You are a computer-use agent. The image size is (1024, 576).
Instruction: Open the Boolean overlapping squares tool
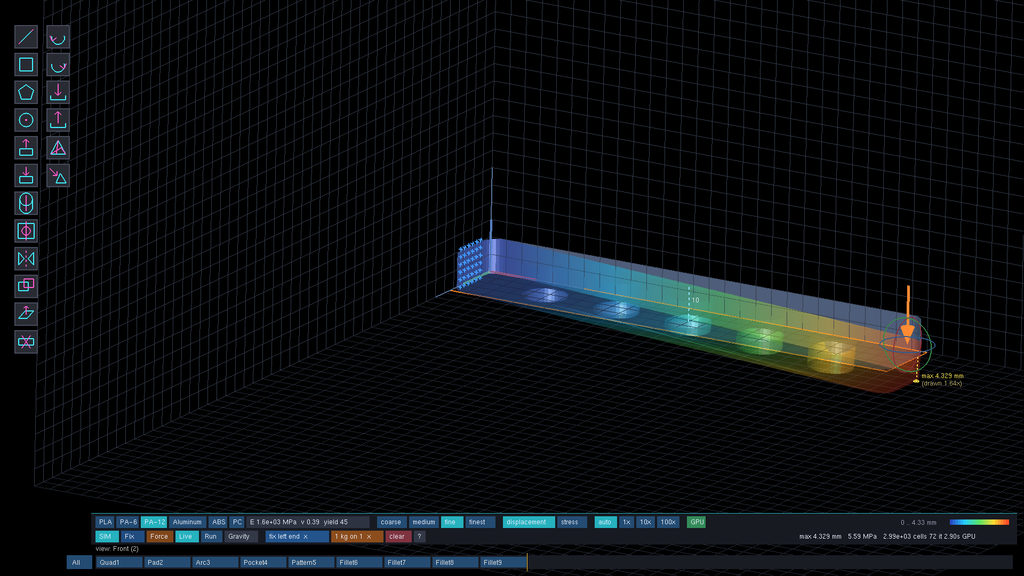pos(26,286)
